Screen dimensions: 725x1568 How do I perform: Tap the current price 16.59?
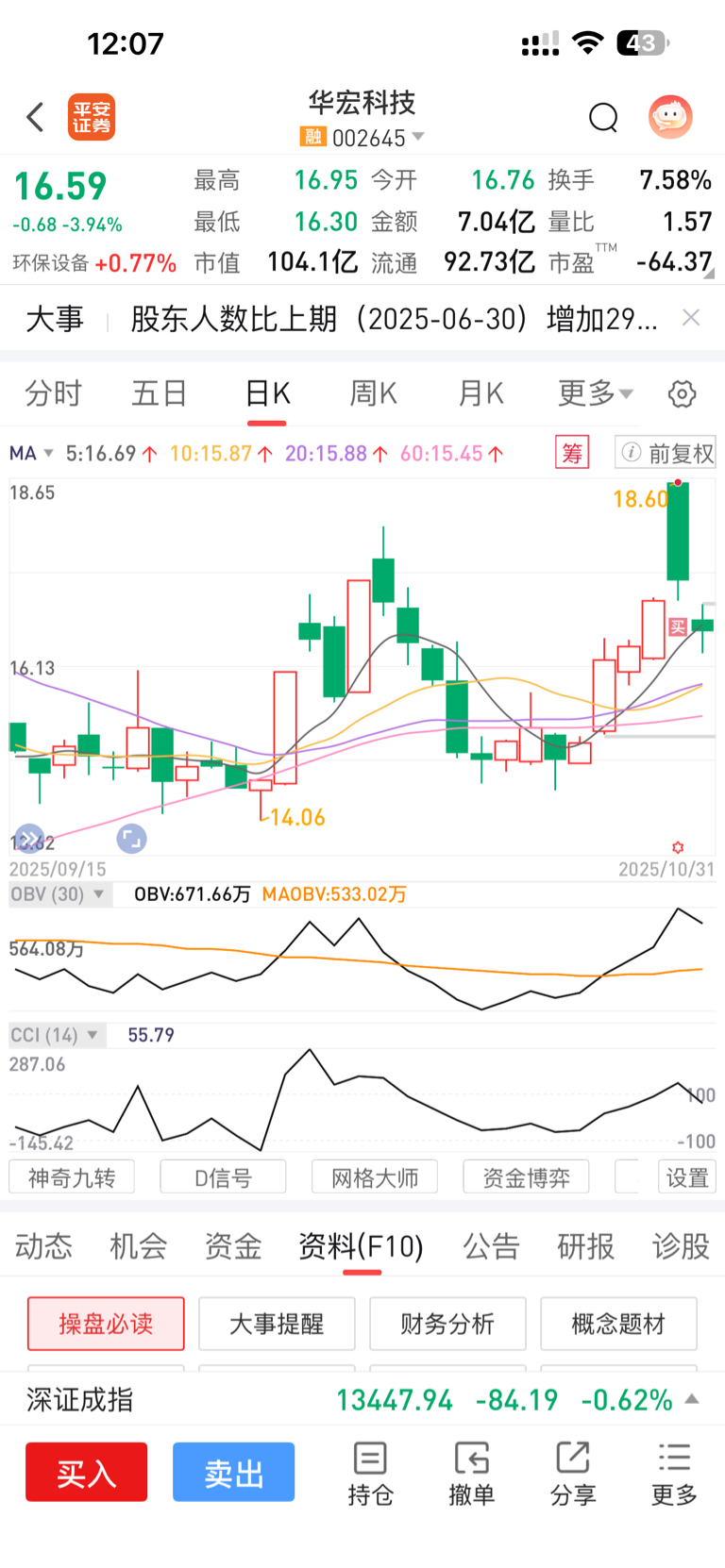[x=60, y=187]
